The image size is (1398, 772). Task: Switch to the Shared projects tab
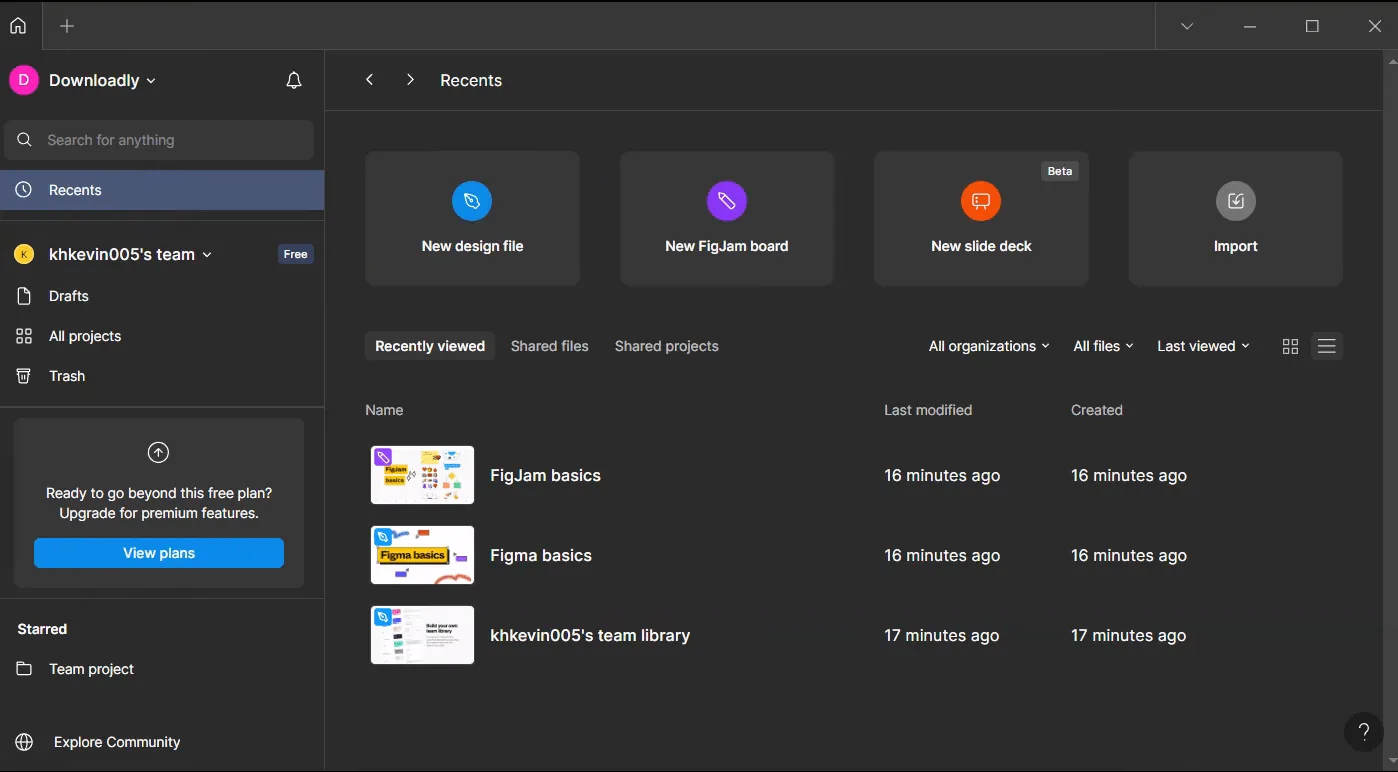click(x=667, y=346)
